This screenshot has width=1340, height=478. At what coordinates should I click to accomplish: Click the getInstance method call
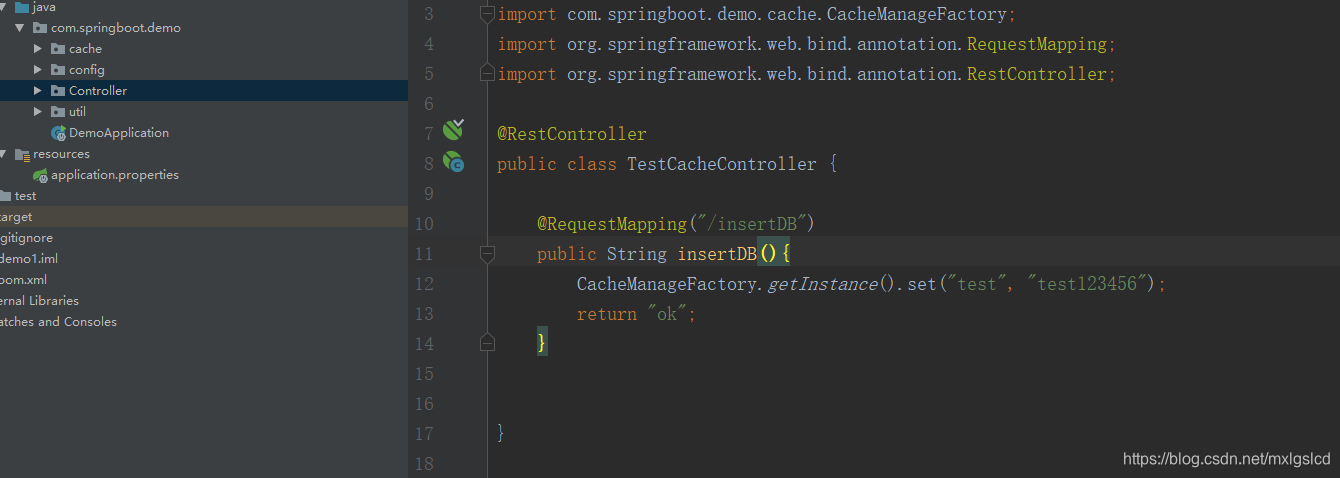click(822, 284)
